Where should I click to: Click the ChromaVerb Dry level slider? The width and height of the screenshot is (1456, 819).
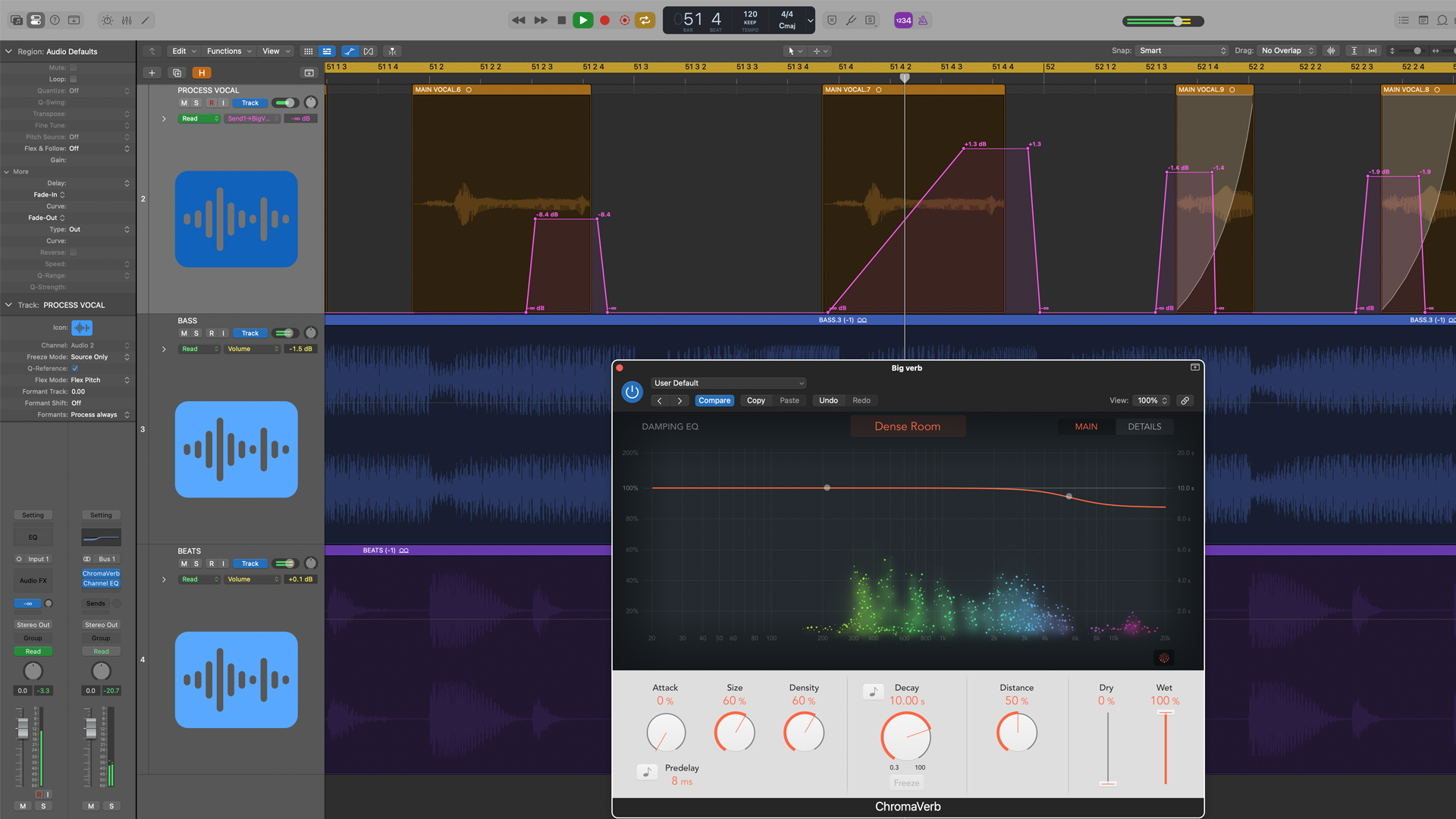pyautogui.click(x=1107, y=748)
